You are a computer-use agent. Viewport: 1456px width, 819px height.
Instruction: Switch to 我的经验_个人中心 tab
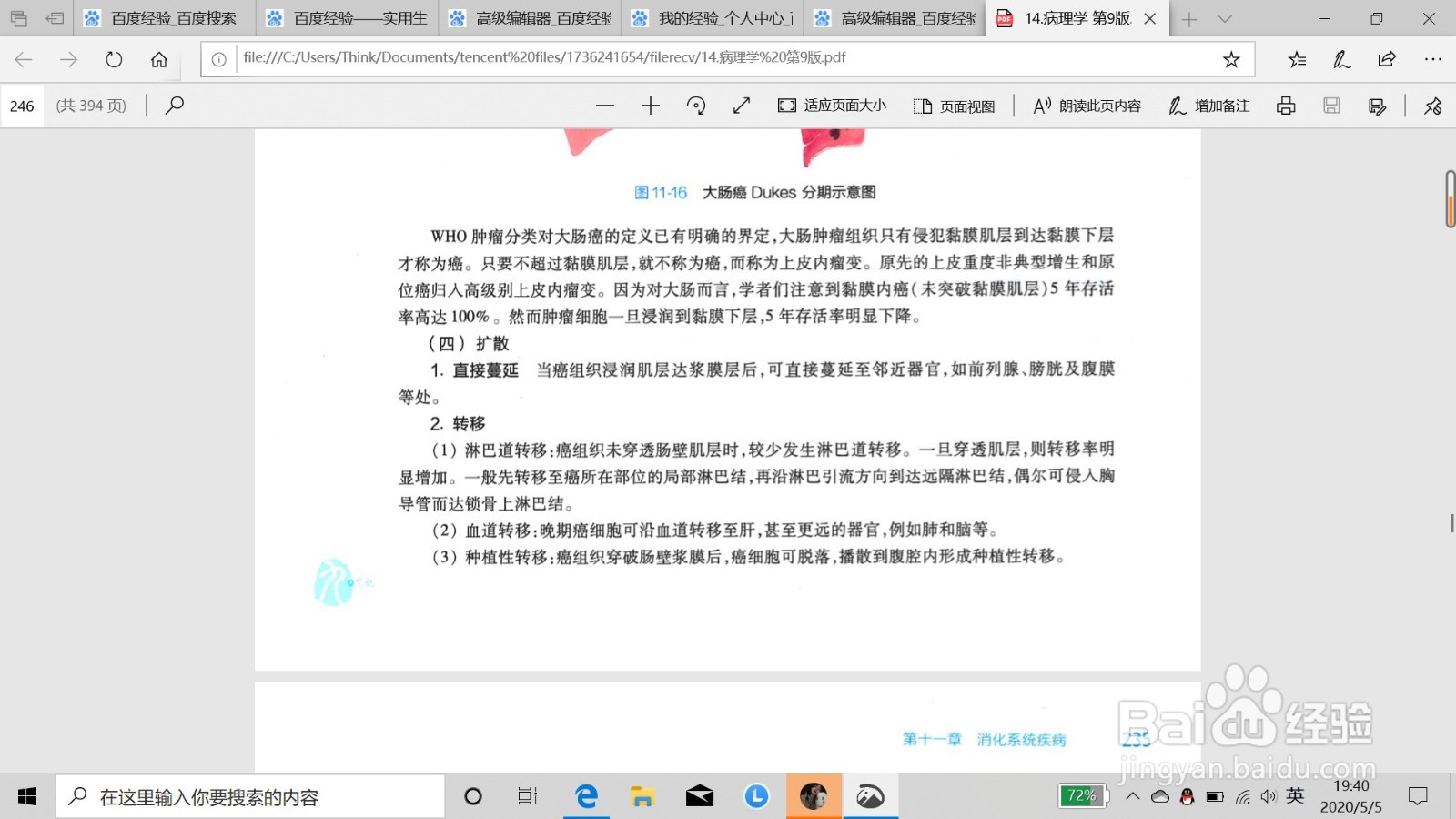[713, 18]
